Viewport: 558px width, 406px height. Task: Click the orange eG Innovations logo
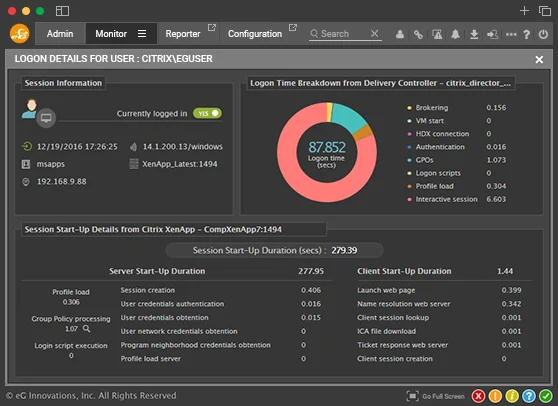[20, 33]
